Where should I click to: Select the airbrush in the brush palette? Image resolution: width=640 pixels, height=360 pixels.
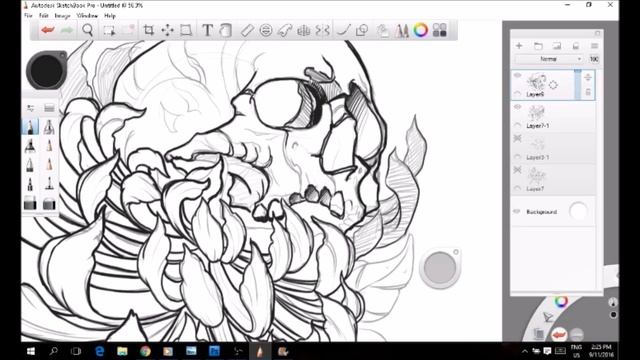[49, 127]
